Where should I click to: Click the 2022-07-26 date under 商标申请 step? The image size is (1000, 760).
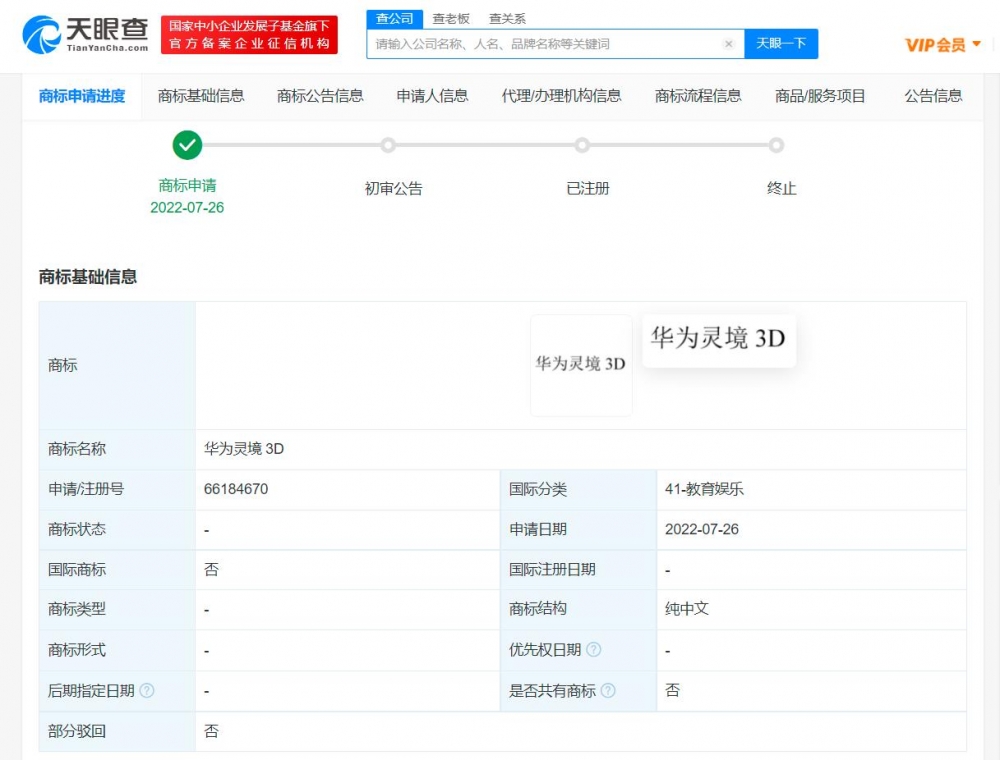tap(187, 208)
